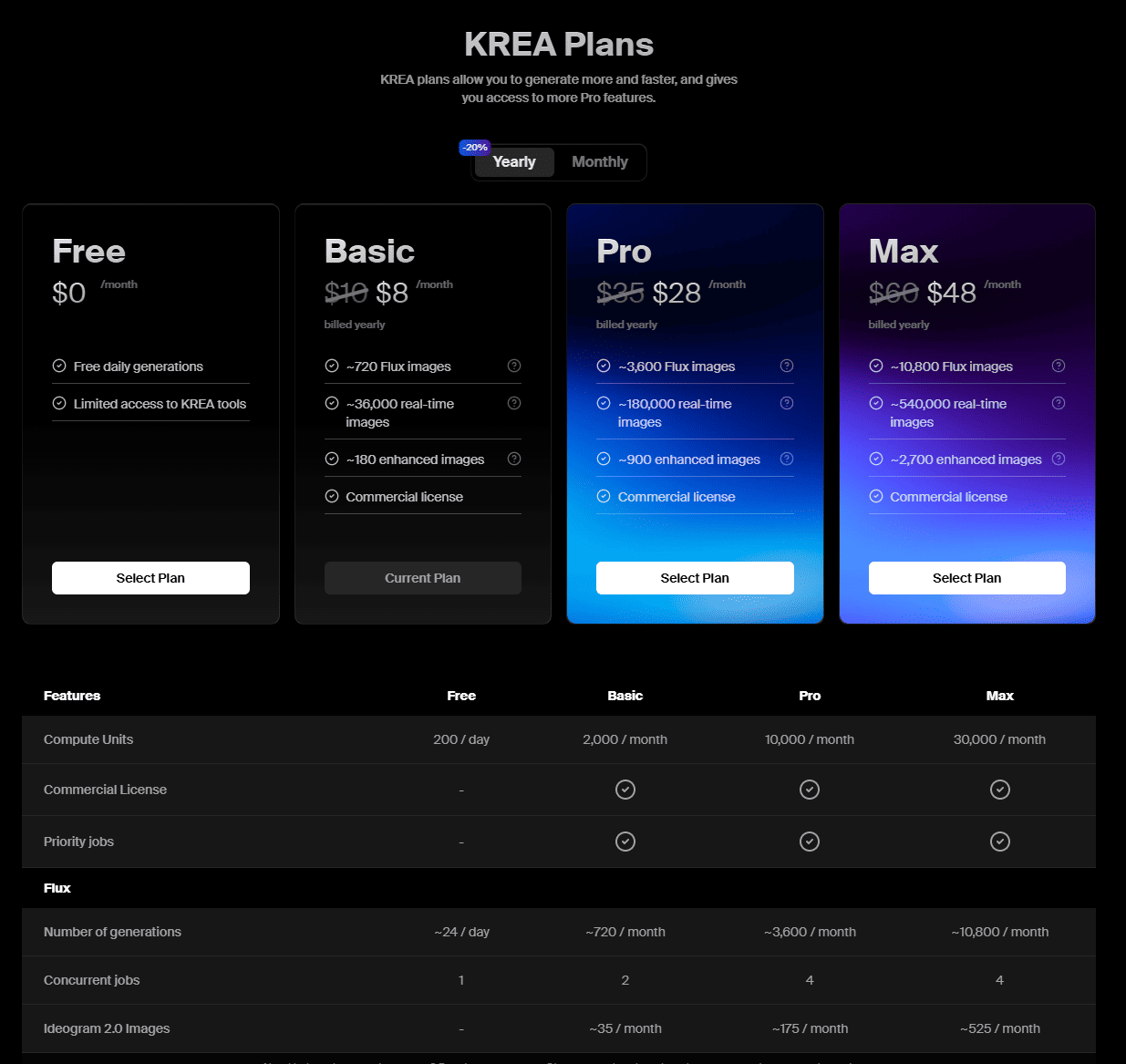
Task: Click Commercial License check in Pro column
Action: (x=810, y=790)
